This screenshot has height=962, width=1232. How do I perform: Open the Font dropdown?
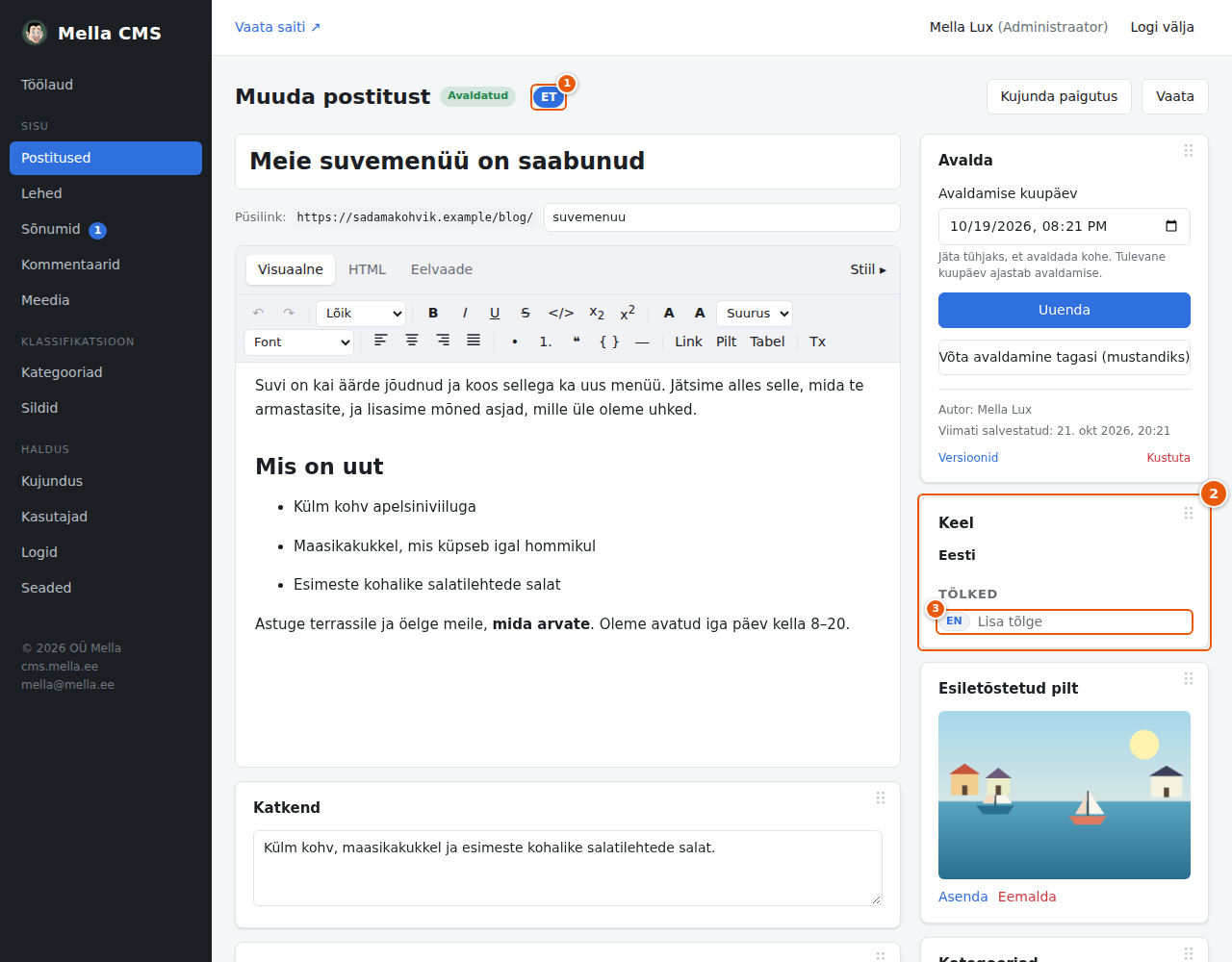pyautogui.click(x=298, y=342)
